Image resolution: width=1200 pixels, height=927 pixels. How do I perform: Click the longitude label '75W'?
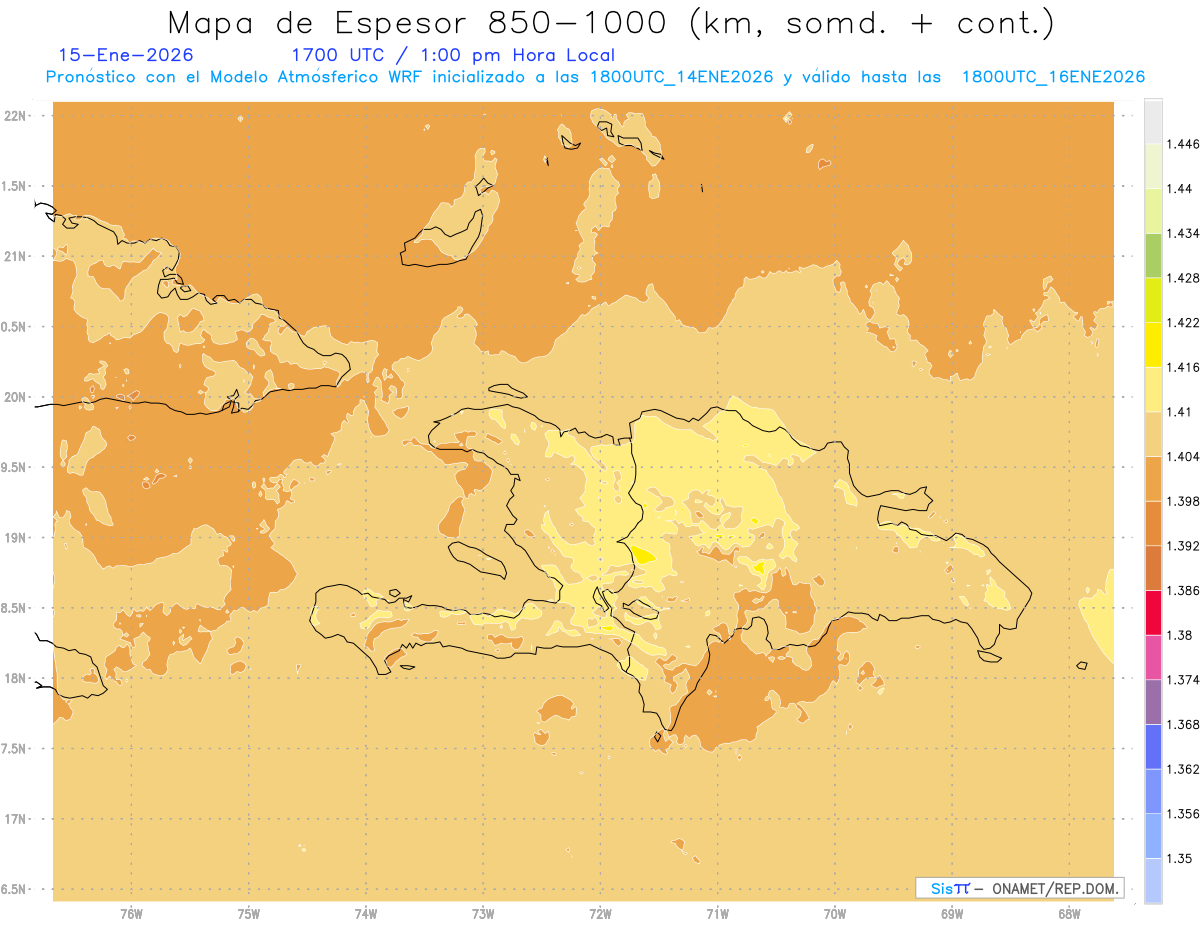[248, 914]
